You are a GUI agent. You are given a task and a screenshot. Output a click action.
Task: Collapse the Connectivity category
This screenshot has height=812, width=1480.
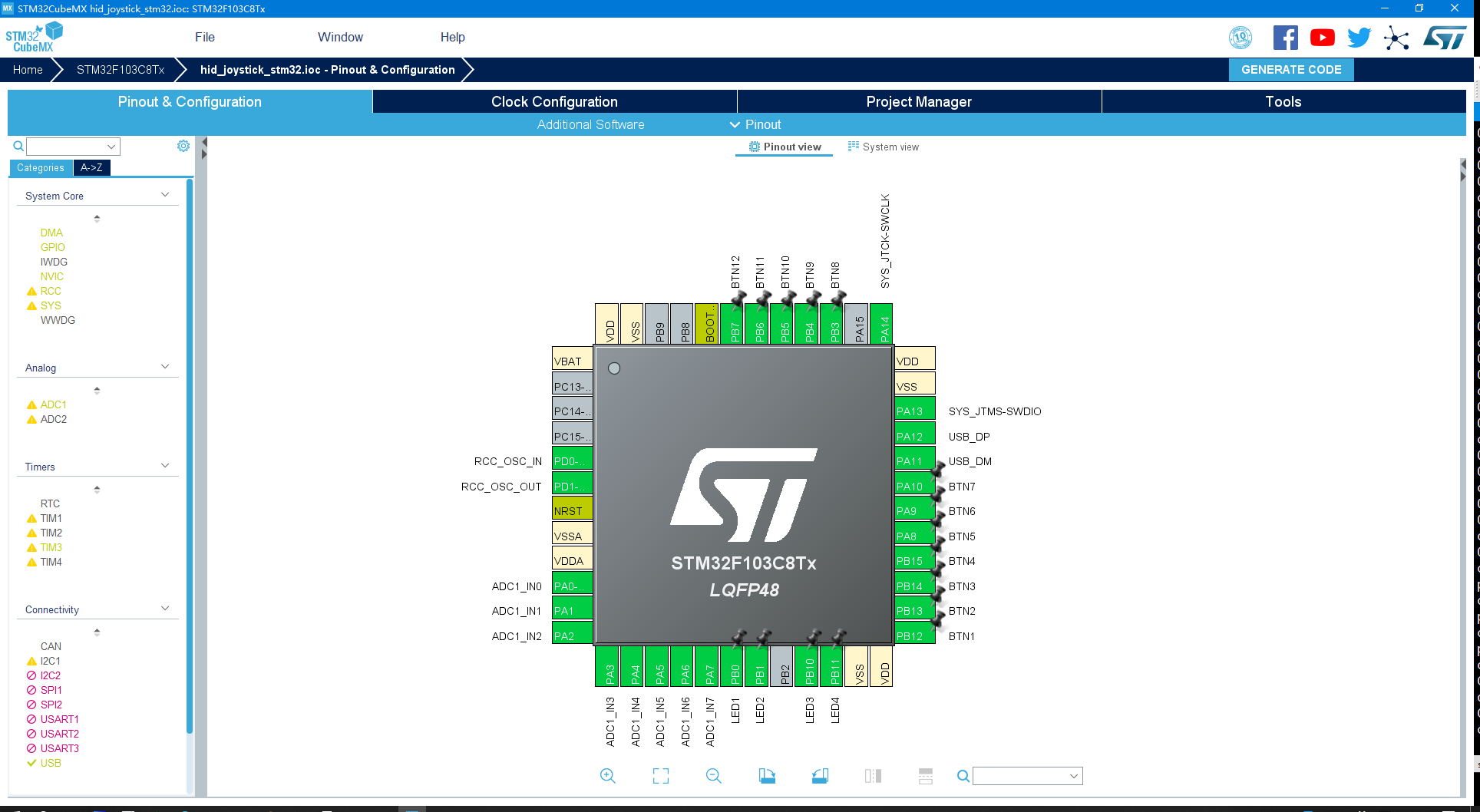point(165,609)
